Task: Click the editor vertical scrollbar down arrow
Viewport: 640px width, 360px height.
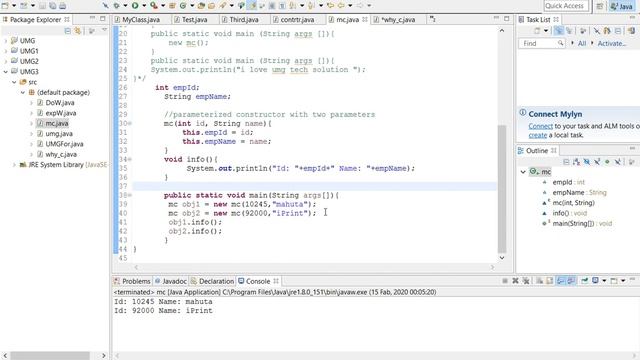Action: click(x=502, y=258)
